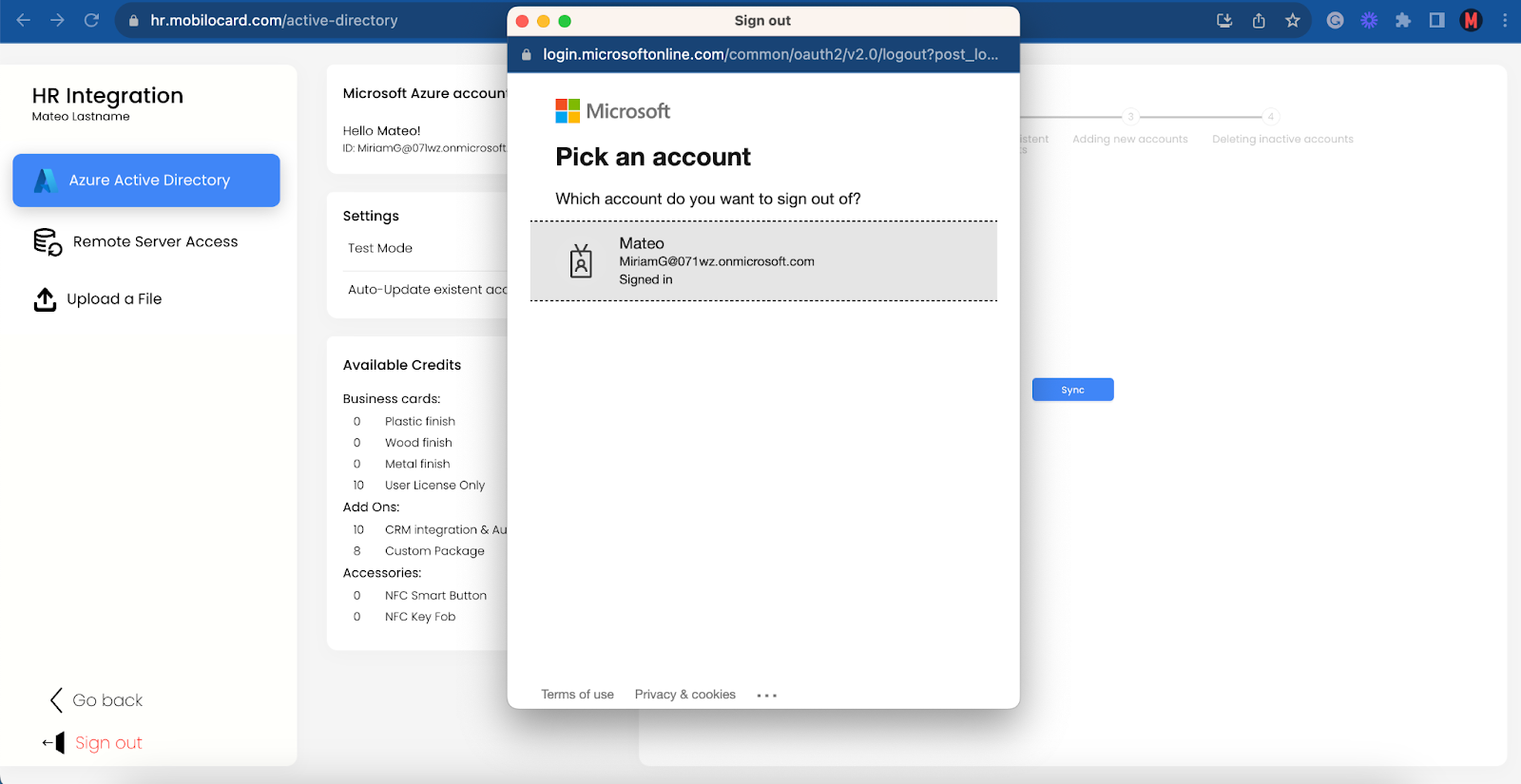The width and height of the screenshot is (1521, 784).
Task: Open the M profile avatar
Action: click(1472, 20)
